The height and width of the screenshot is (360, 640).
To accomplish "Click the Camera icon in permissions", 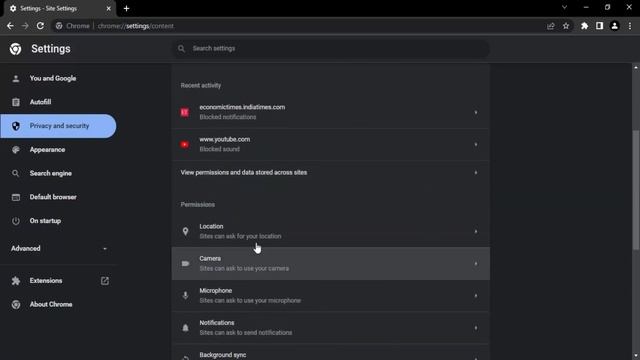I will point(185,264).
